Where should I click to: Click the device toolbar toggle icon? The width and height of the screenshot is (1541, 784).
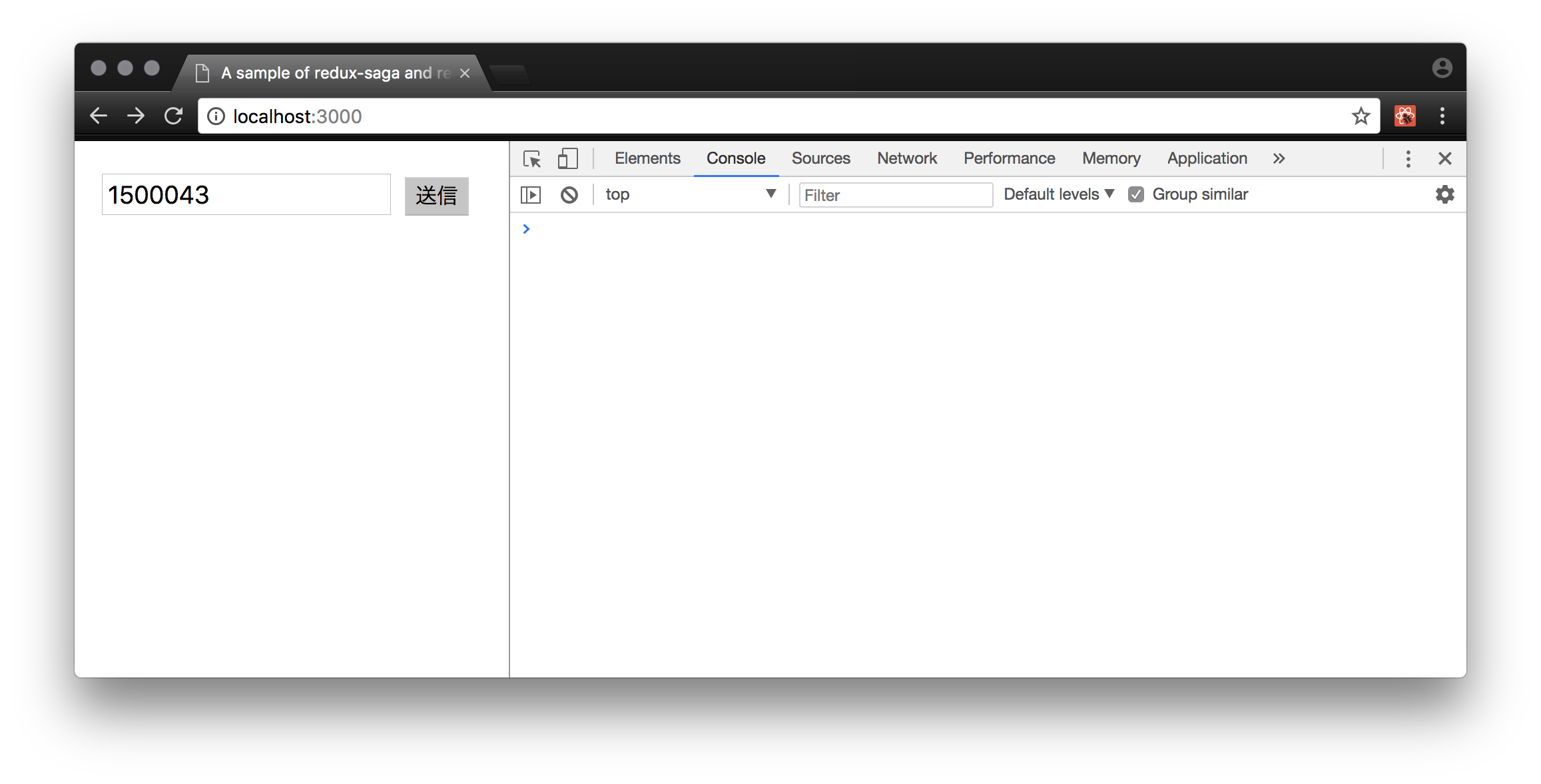(568, 157)
